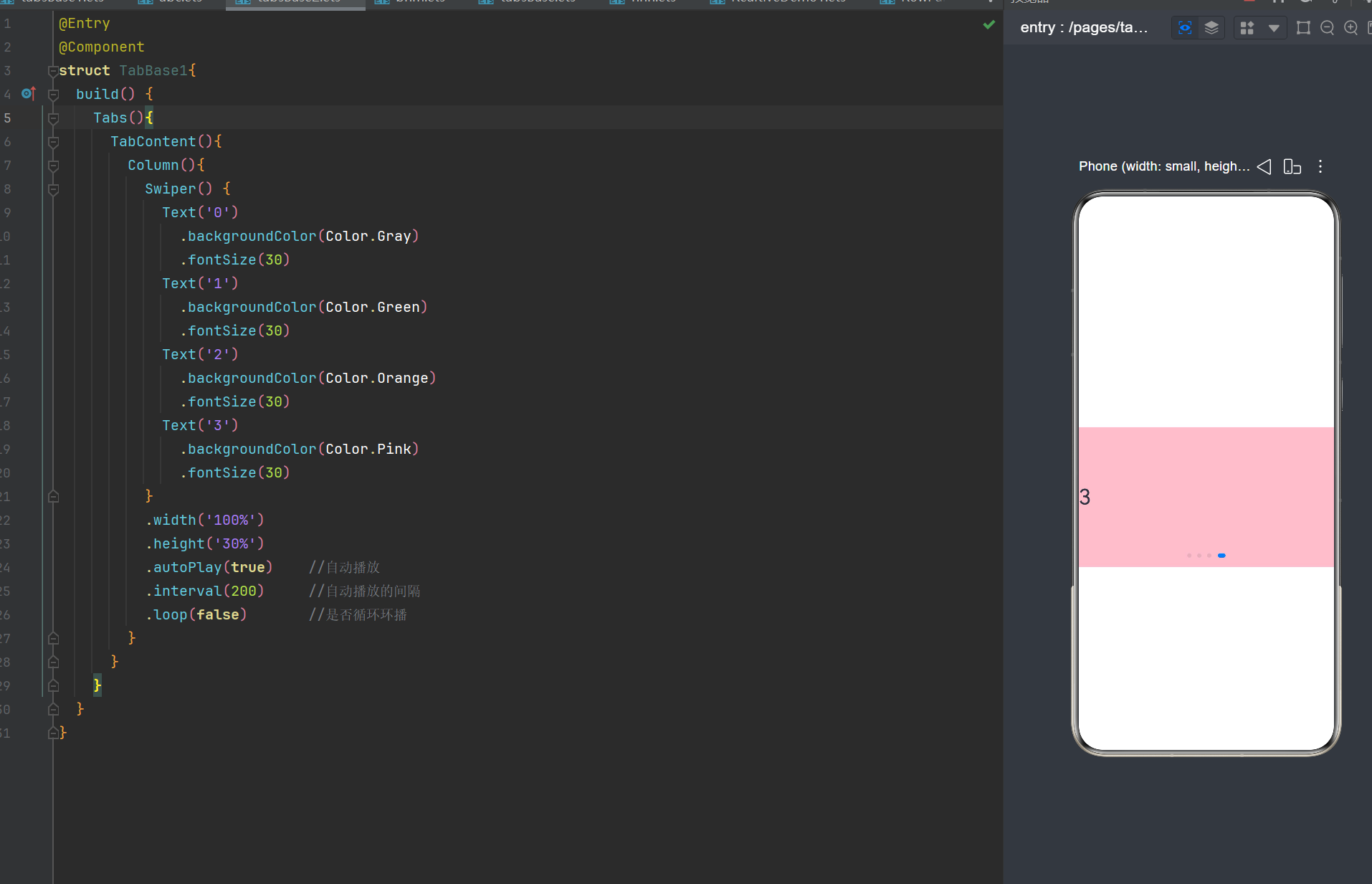Viewport: 1372px width, 884px height.
Task: Click the Text('3') line in code
Action: pos(200,425)
